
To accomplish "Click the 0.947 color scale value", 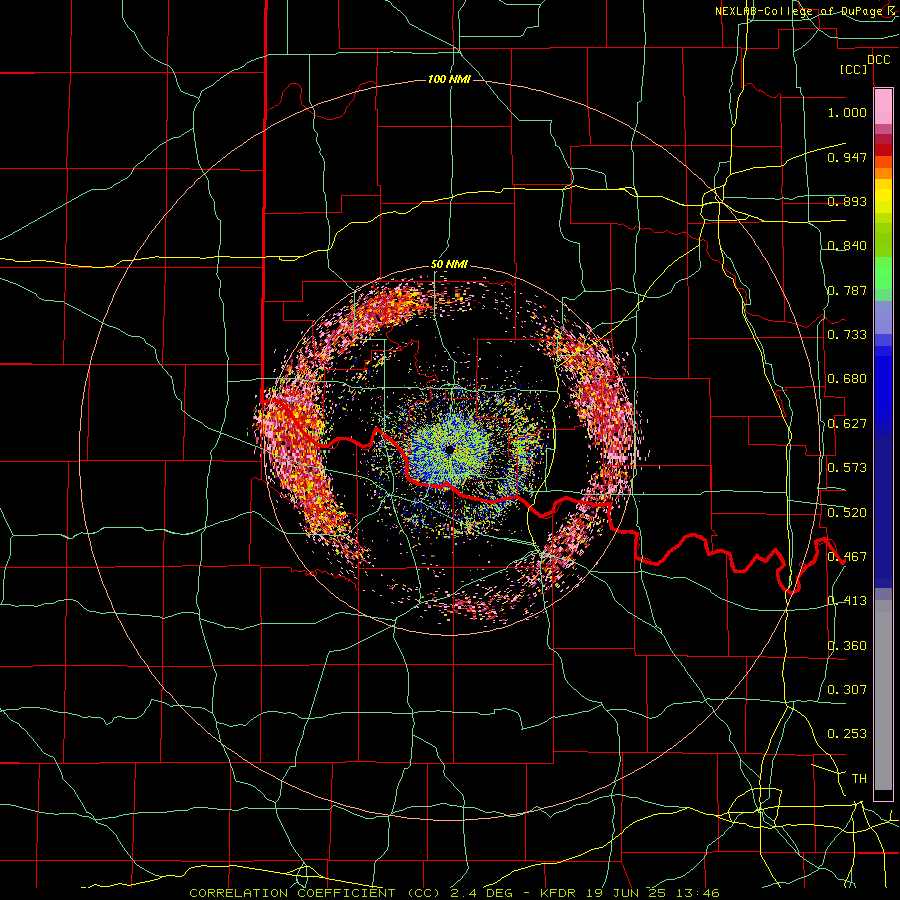I will pyautogui.click(x=847, y=157).
